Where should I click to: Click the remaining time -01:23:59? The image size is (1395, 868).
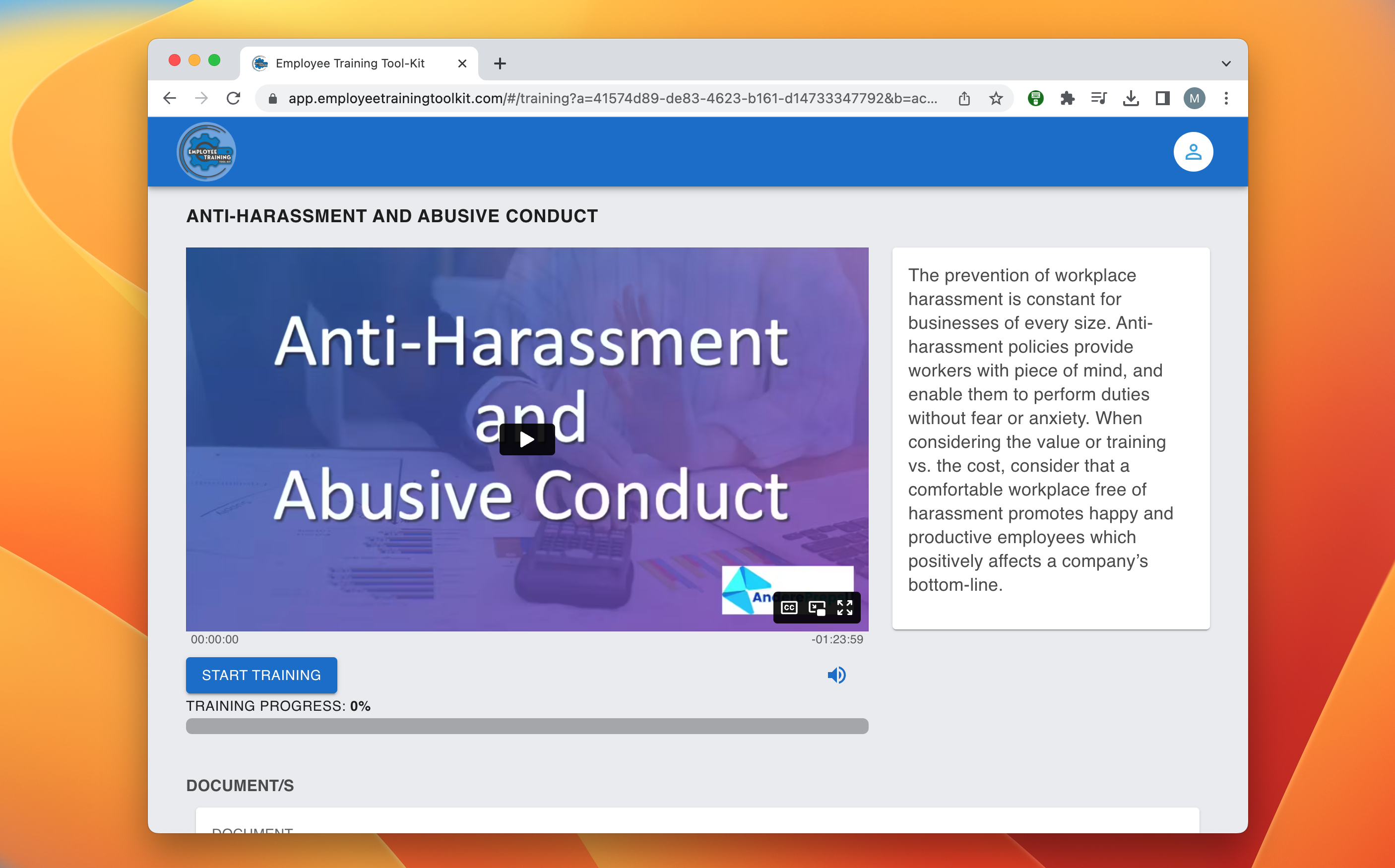pos(836,639)
